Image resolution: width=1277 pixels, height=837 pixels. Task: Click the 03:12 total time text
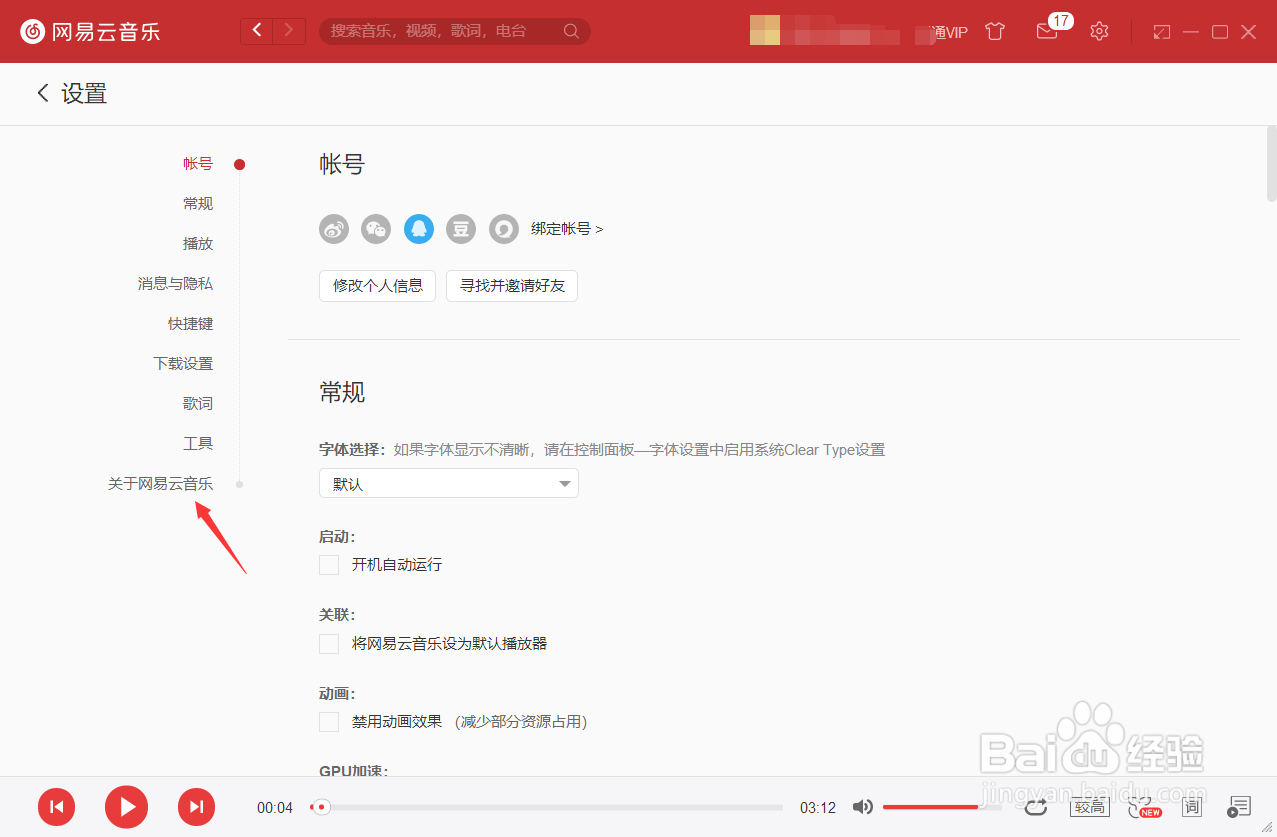click(818, 808)
